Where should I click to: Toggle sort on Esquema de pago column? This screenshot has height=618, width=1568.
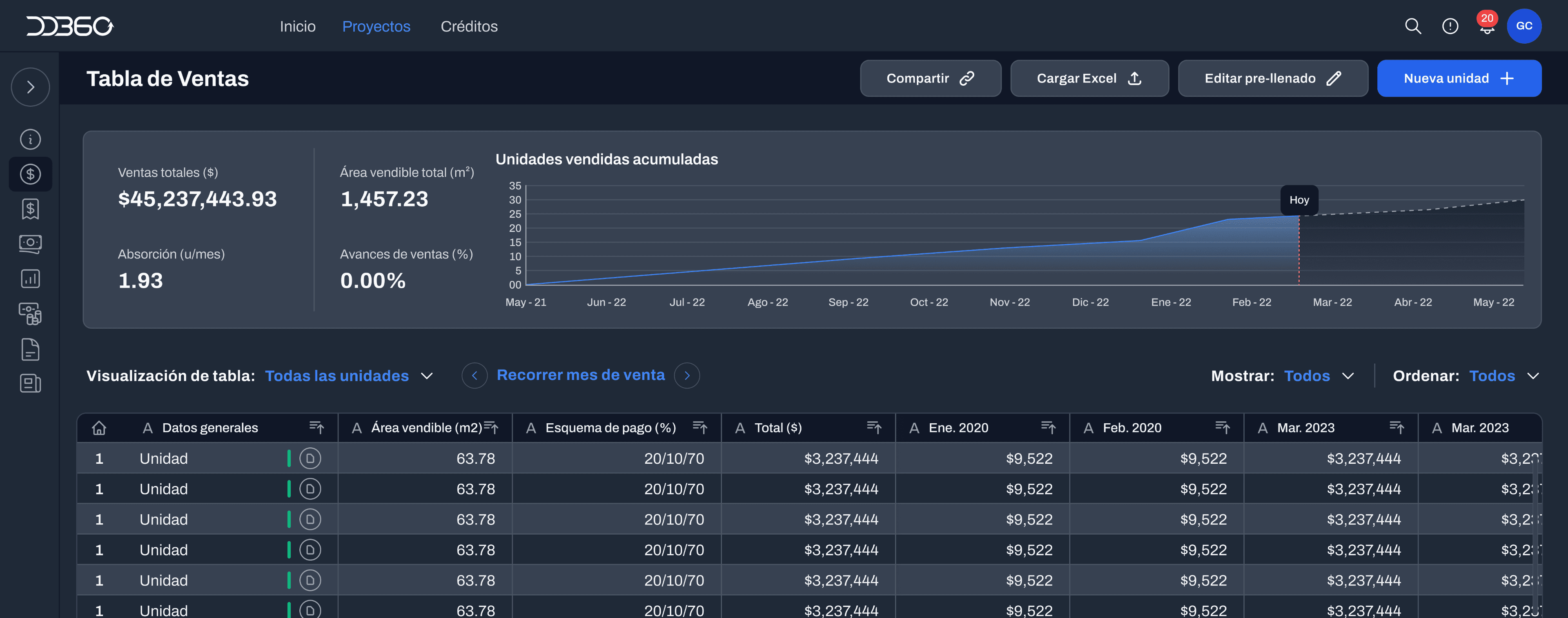pos(699,428)
